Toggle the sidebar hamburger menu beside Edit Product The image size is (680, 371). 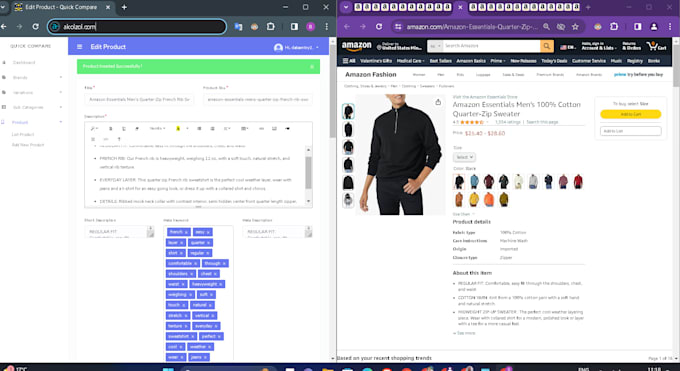coord(79,47)
